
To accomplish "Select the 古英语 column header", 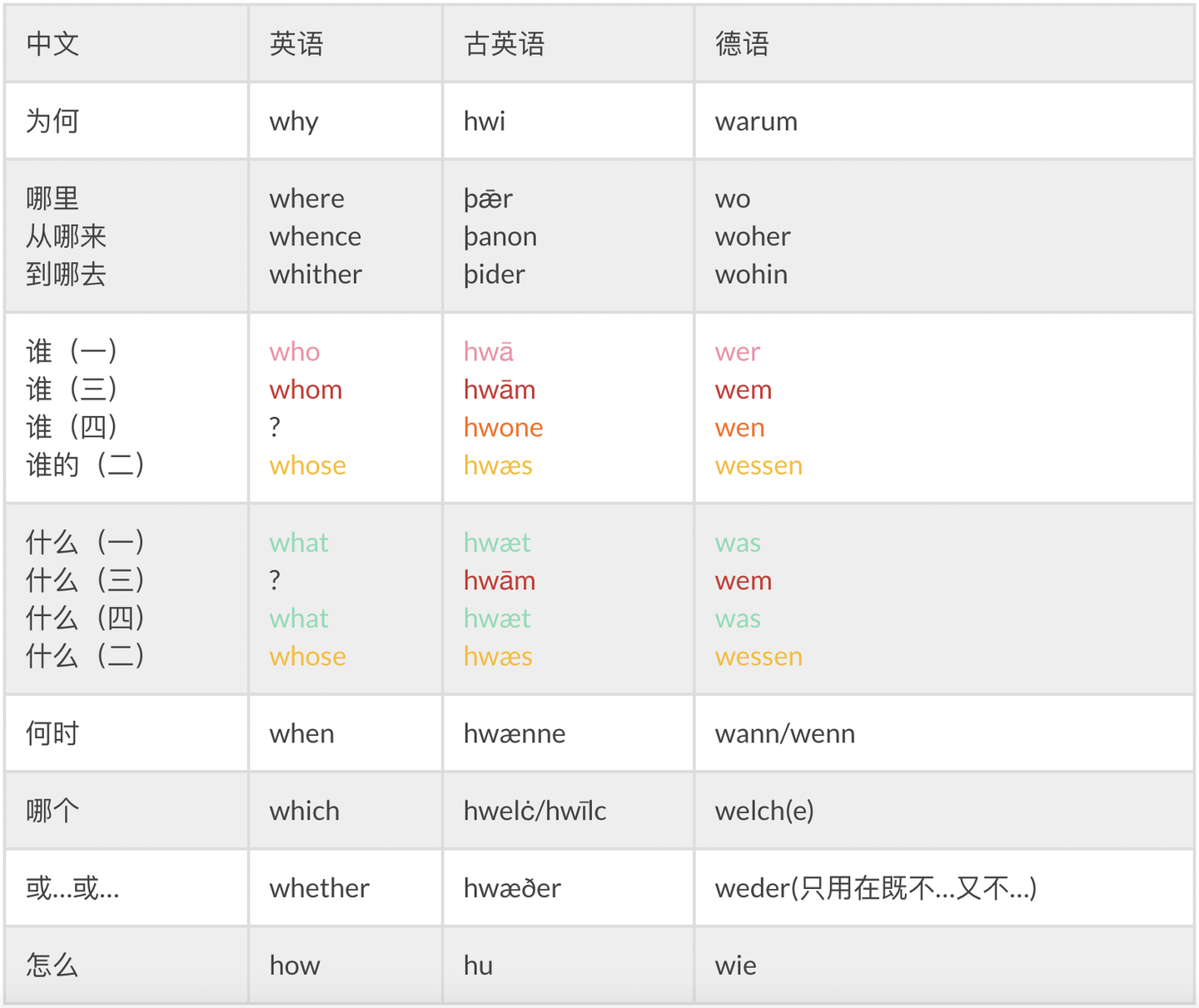I will pyautogui.click(x=504, y=44).
